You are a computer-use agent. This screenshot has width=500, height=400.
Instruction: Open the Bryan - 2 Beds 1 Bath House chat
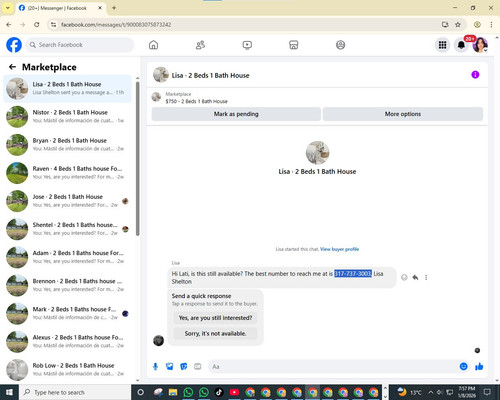click(x=67, y=145)
